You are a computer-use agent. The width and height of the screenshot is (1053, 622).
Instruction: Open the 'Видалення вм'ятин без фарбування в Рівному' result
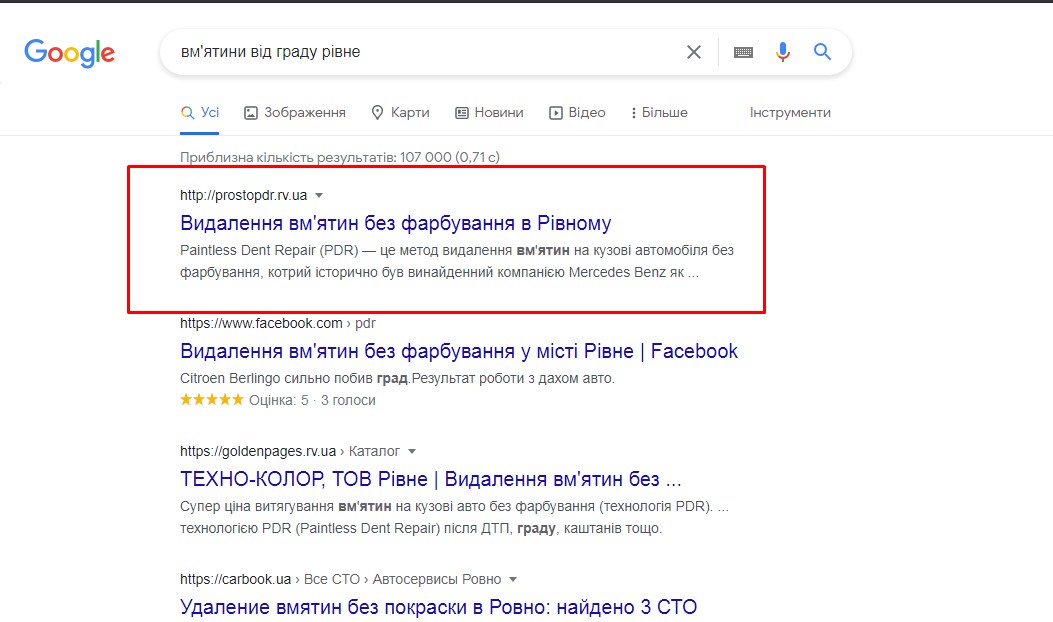pos(396,223)
